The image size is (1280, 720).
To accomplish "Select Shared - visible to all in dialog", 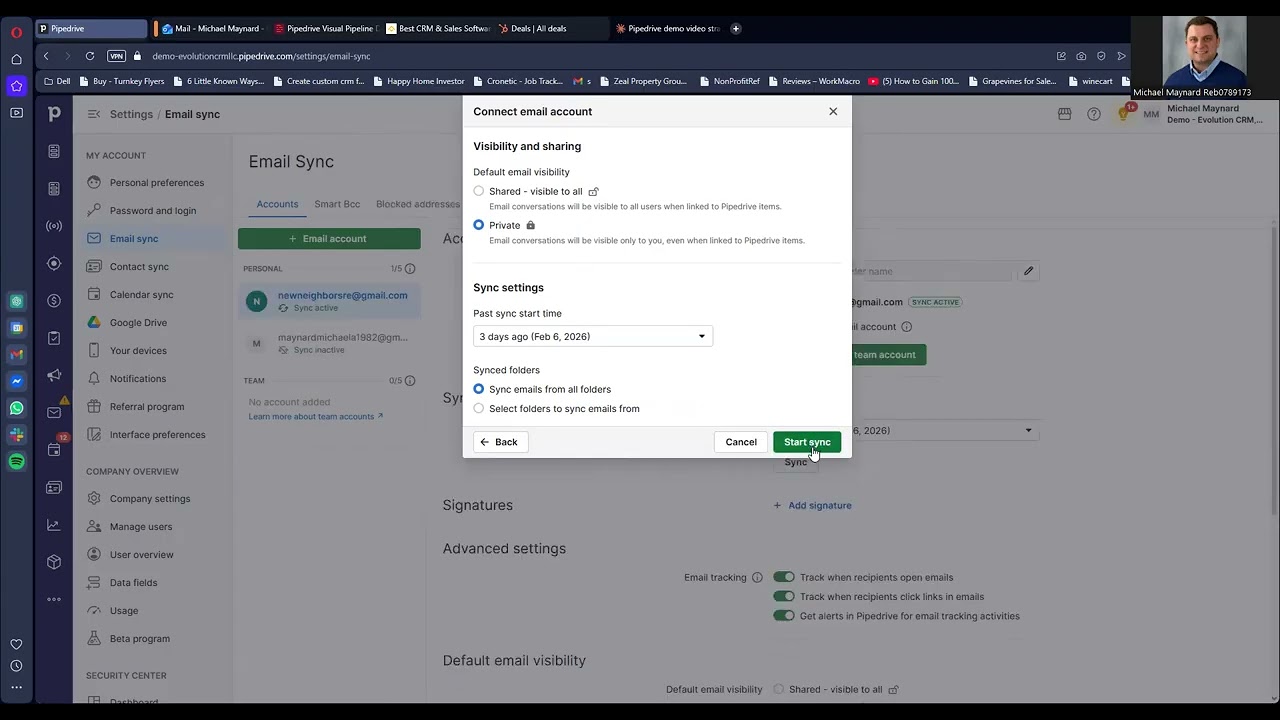I will pyautogui.click(x=479, y=191).
